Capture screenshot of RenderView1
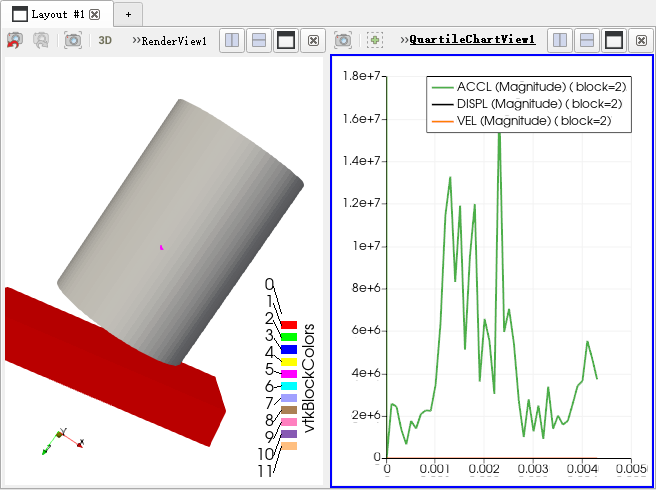The width and height of the screenshot is (656, 490). pos(72,41)
